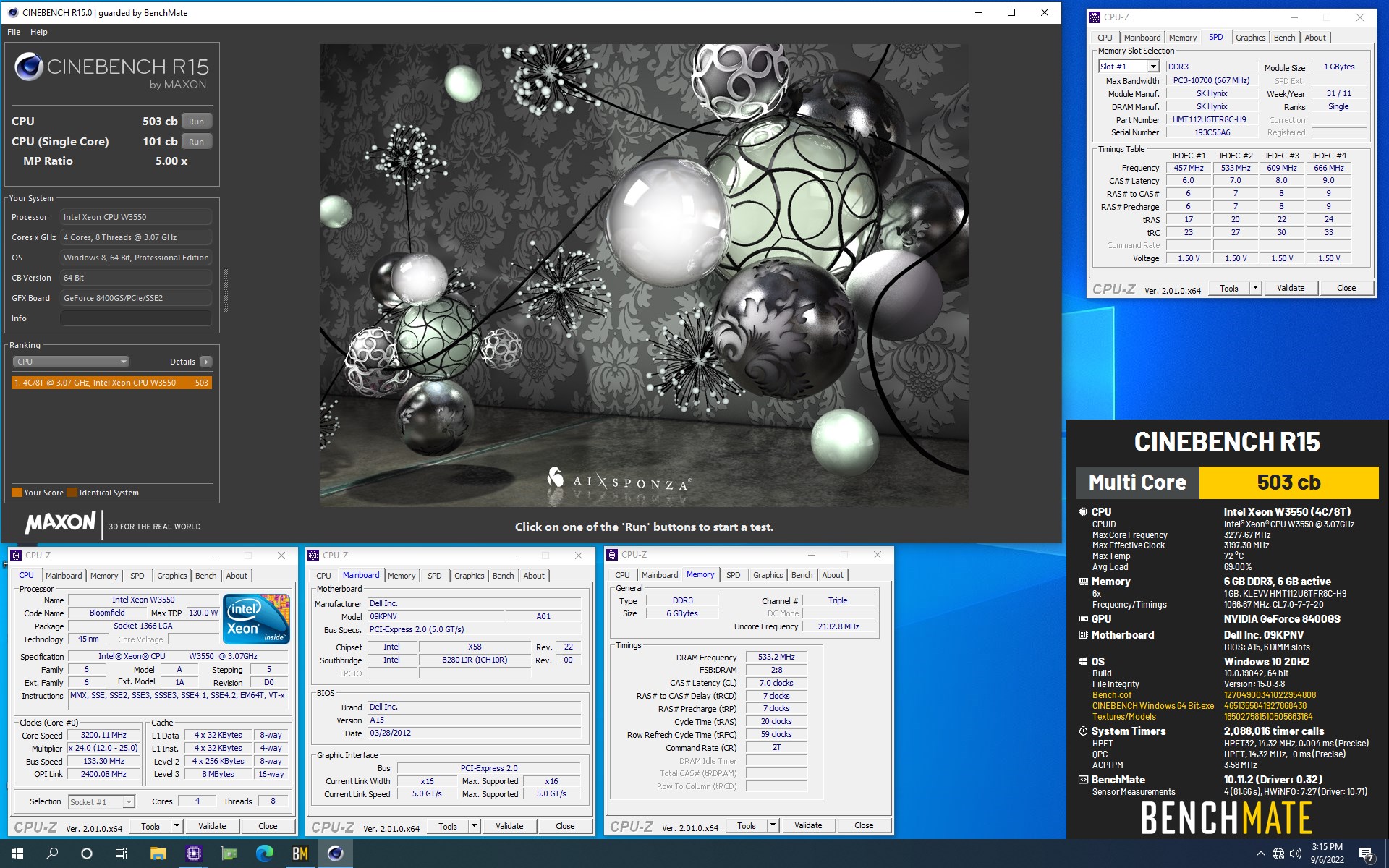The image size is (1389, 868).
Task: Open Memory tab in CPU tab CPU-Z window
Action: 104,576
